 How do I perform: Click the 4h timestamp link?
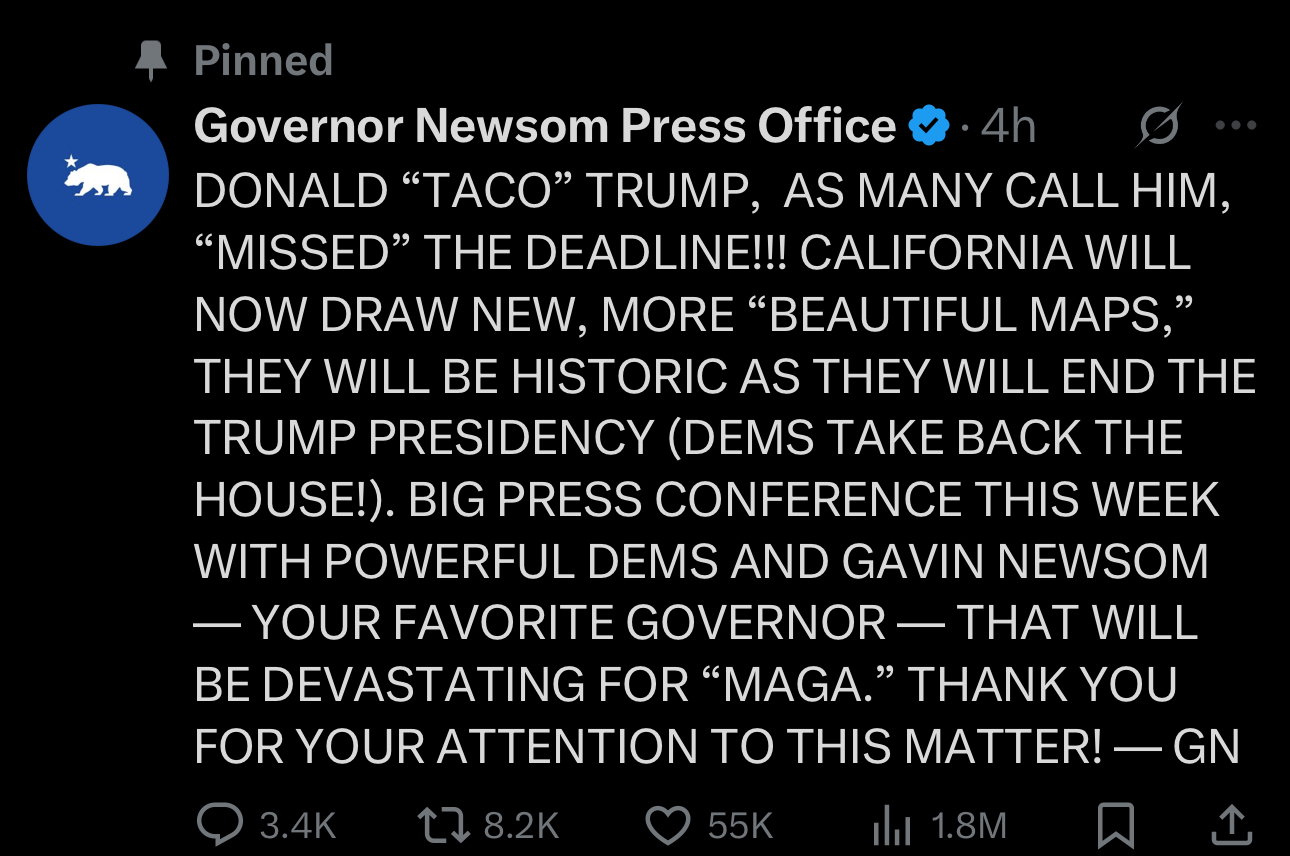click(1007, 126)
